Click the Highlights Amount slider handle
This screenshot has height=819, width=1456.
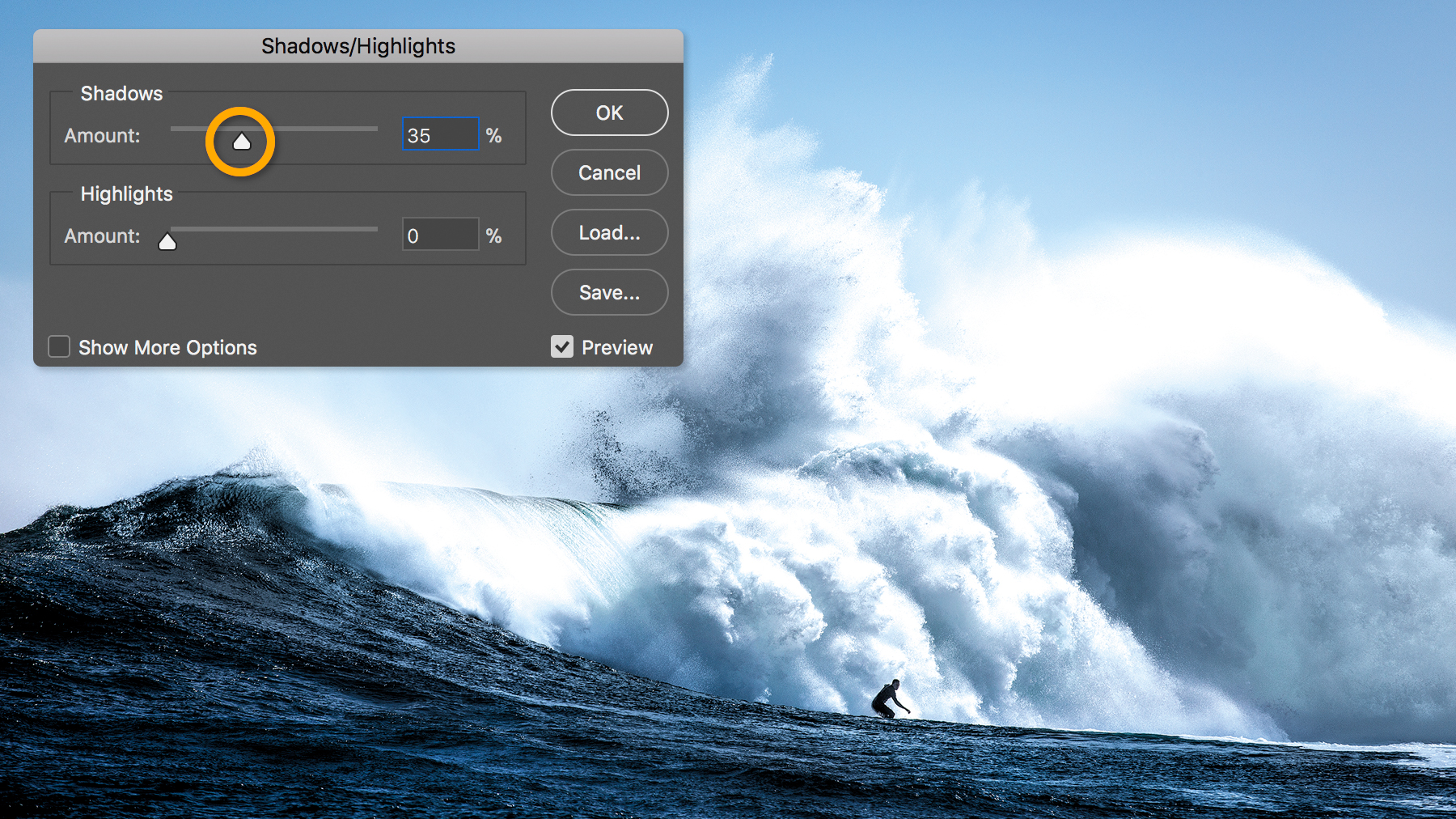(x=167, y=240)
